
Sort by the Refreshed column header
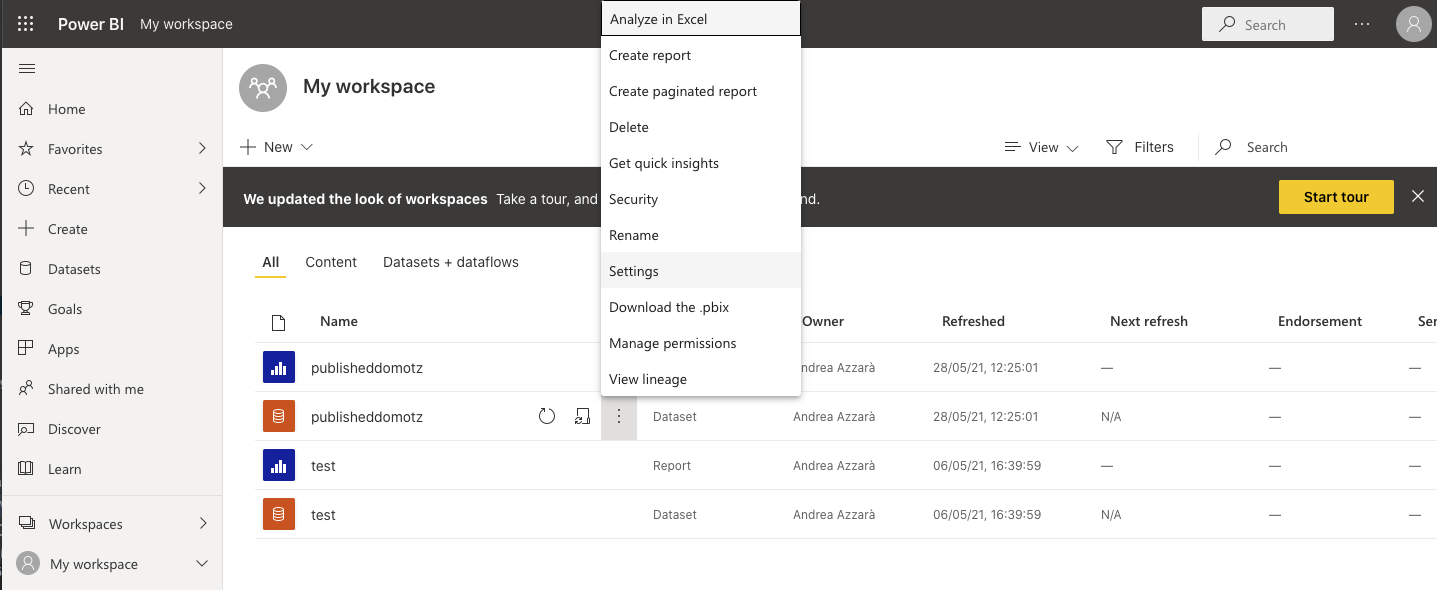[973, 321]
